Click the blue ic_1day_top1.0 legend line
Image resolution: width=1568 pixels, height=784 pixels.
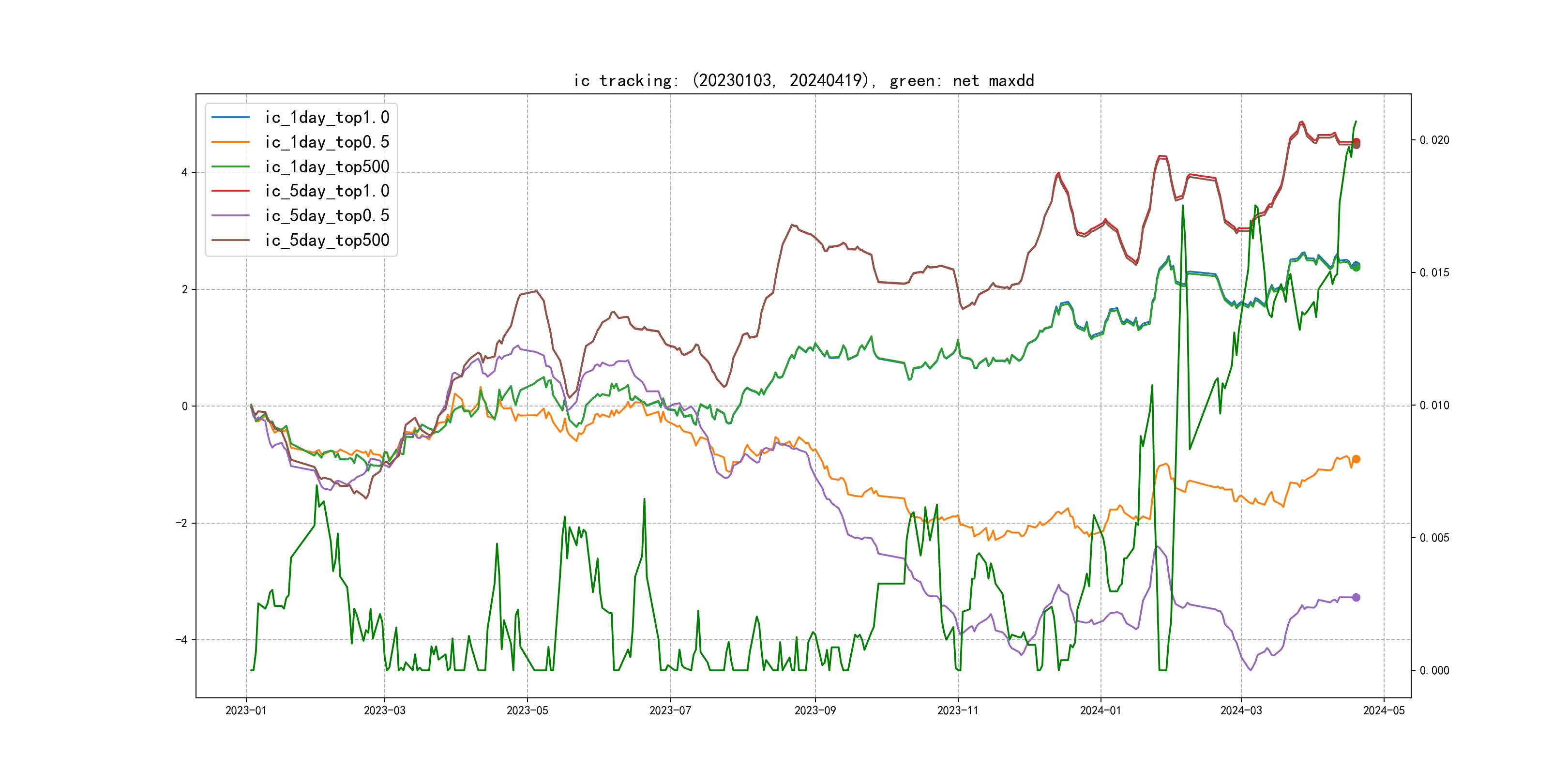point(230,117)
